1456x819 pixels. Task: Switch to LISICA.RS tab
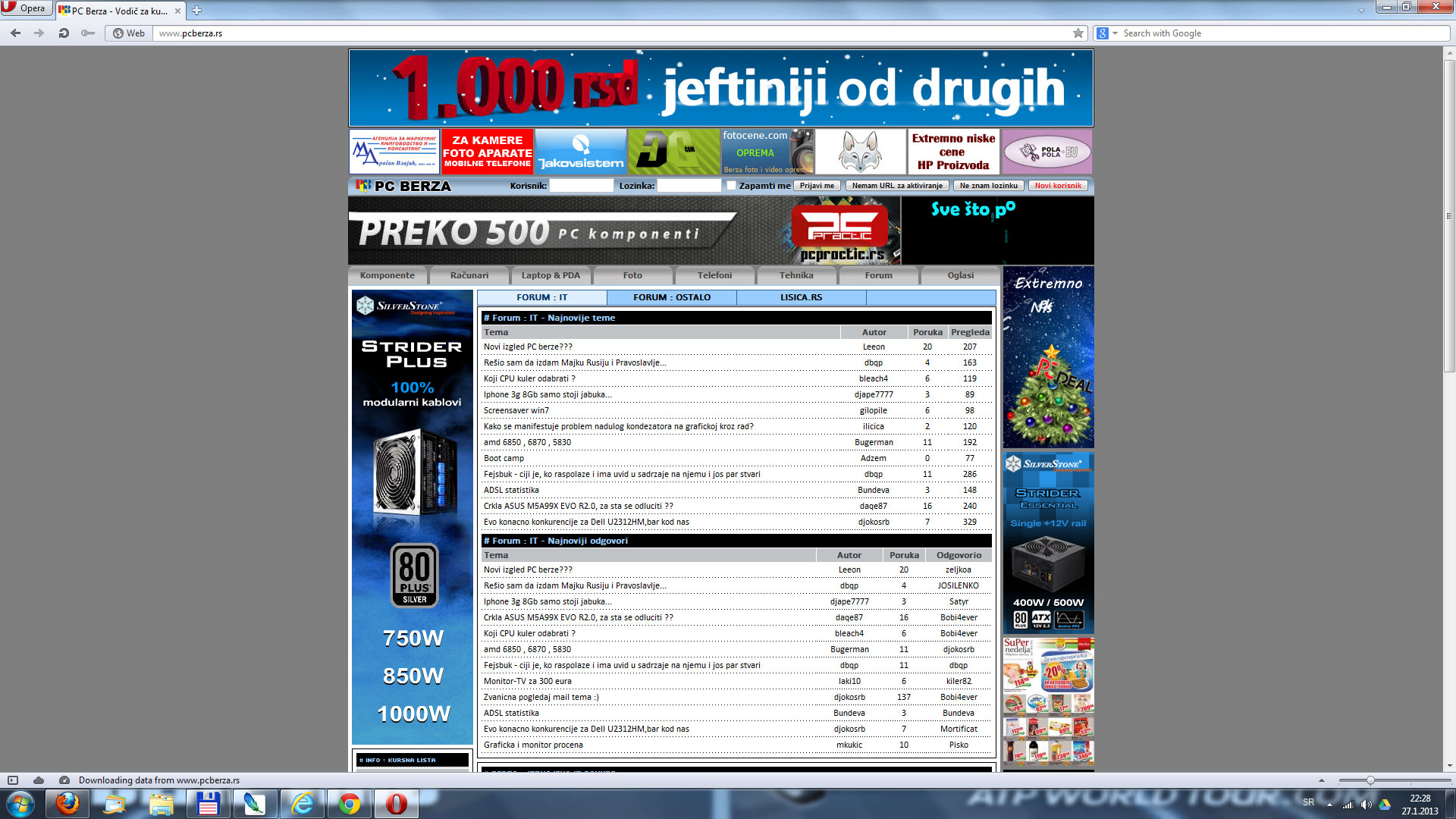pos(801,297)
